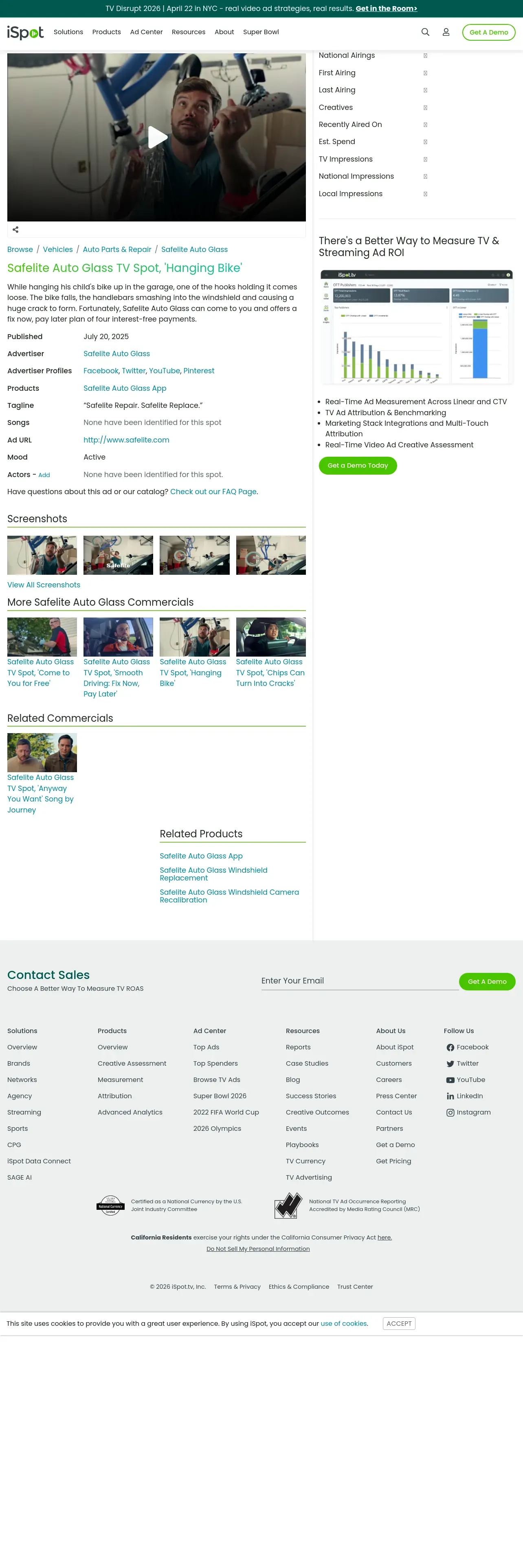Viewport: 523px width, 1568px height.
Task: Open the dashboard preview image in the sidebar
Action: (417, 327)
